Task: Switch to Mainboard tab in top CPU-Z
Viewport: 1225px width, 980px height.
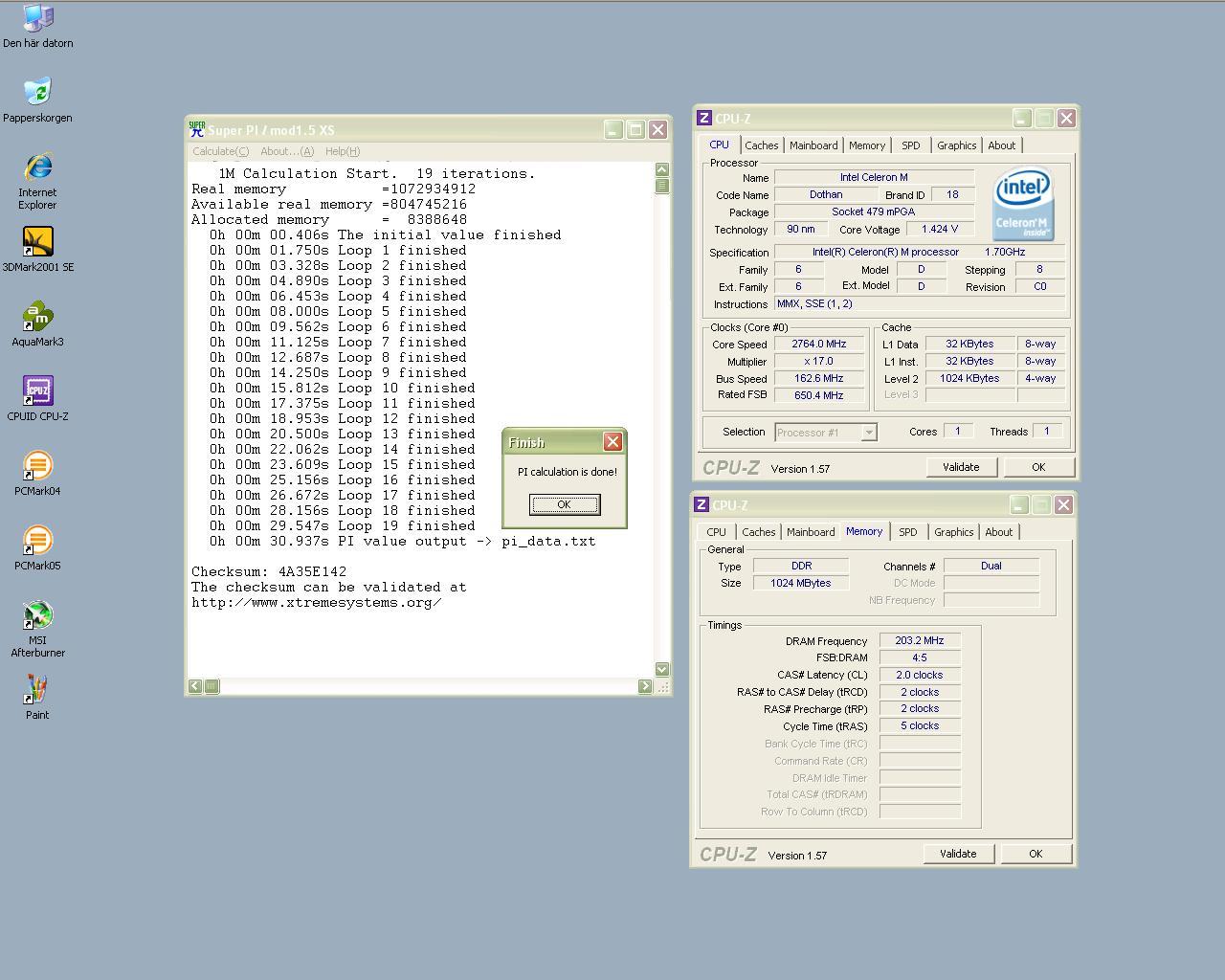Action: click(813, 145)
